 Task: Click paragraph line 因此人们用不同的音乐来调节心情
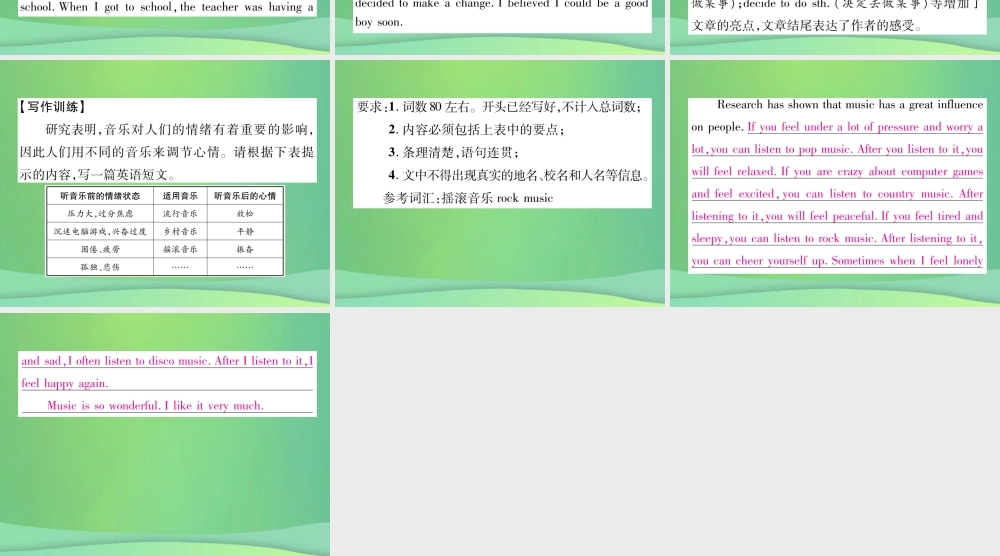167,152
